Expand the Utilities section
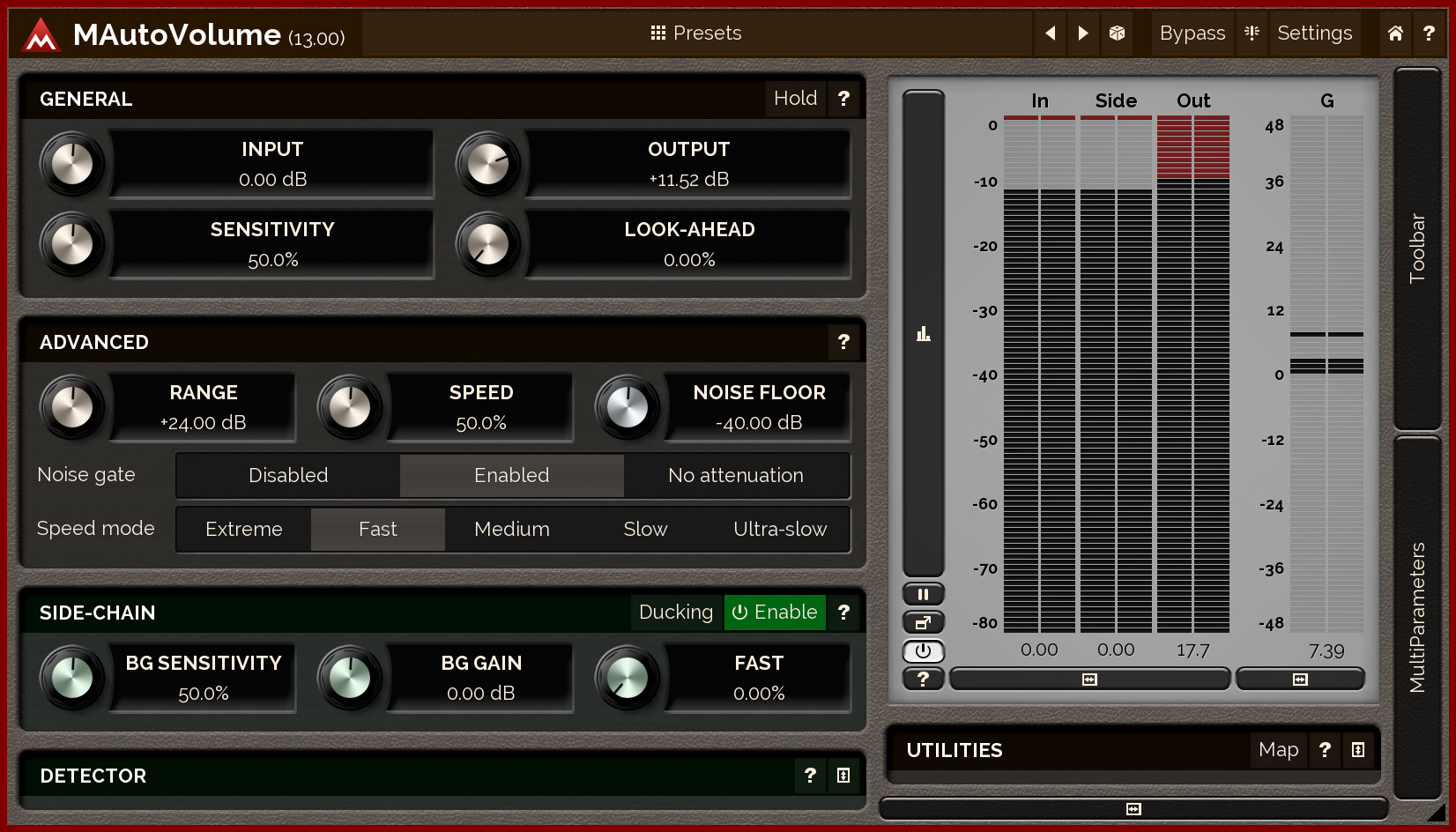Viewport: 1456px width, 832px height. pos(1358,750)
